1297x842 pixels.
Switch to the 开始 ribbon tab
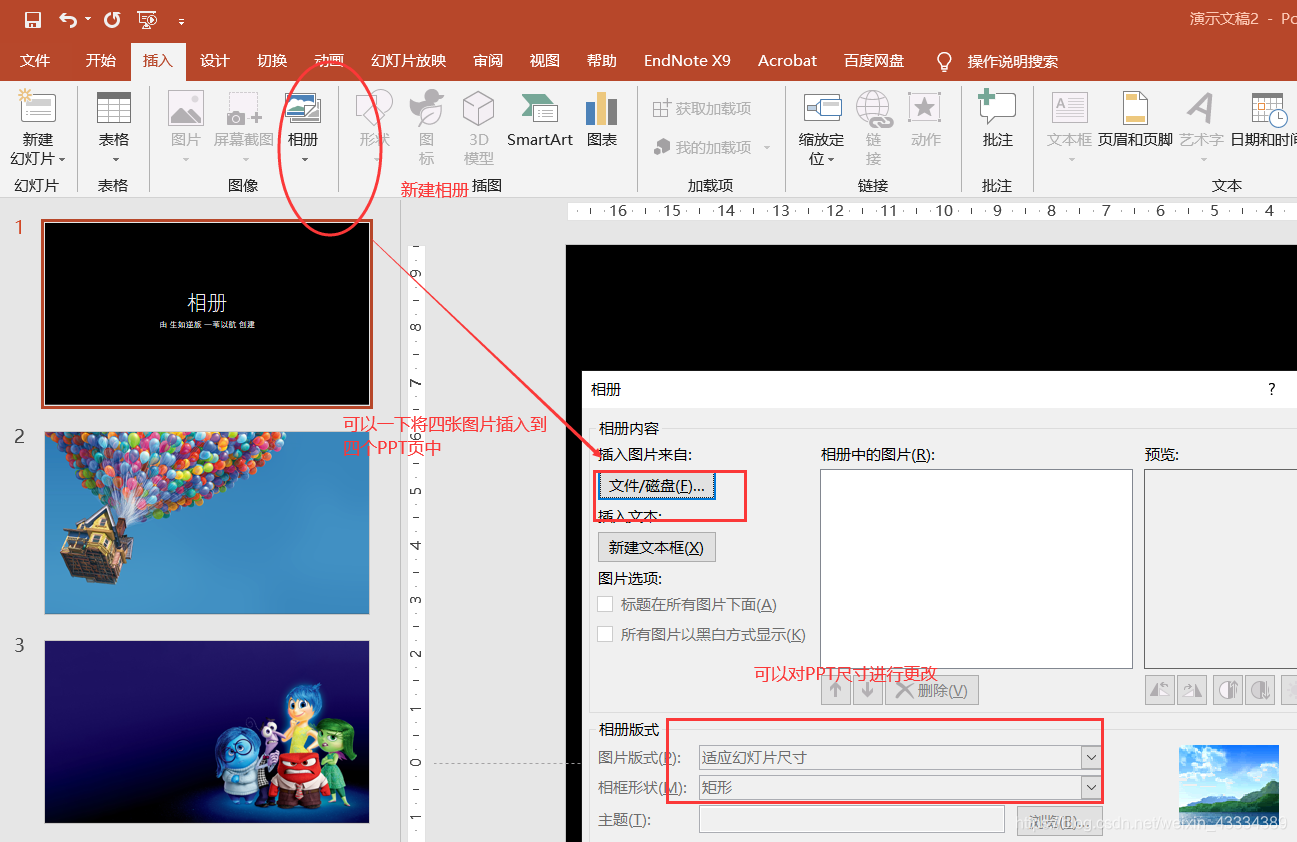101,61
